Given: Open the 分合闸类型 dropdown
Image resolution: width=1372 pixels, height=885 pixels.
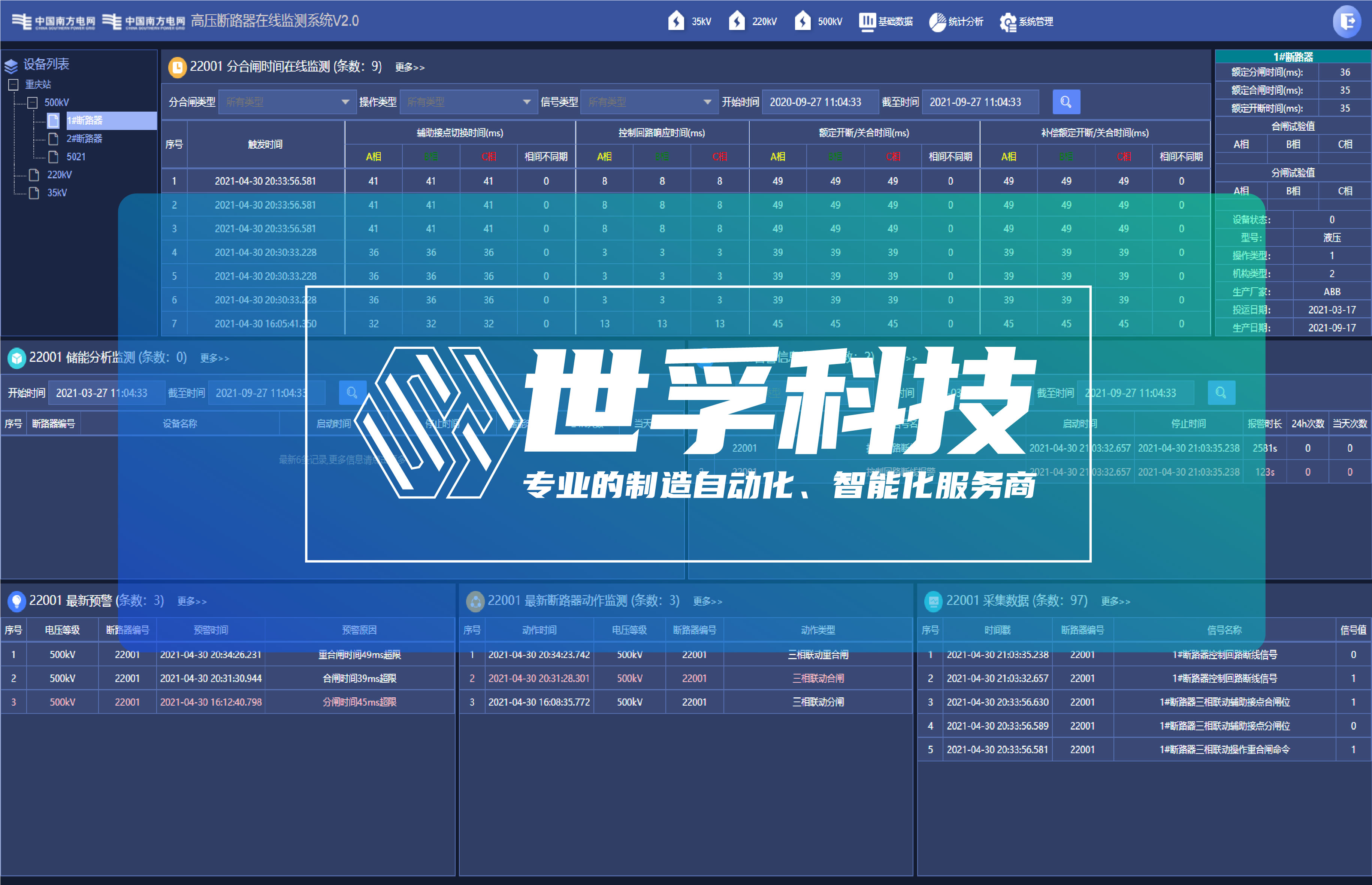Looking at the screenshot, I should 287,102.
